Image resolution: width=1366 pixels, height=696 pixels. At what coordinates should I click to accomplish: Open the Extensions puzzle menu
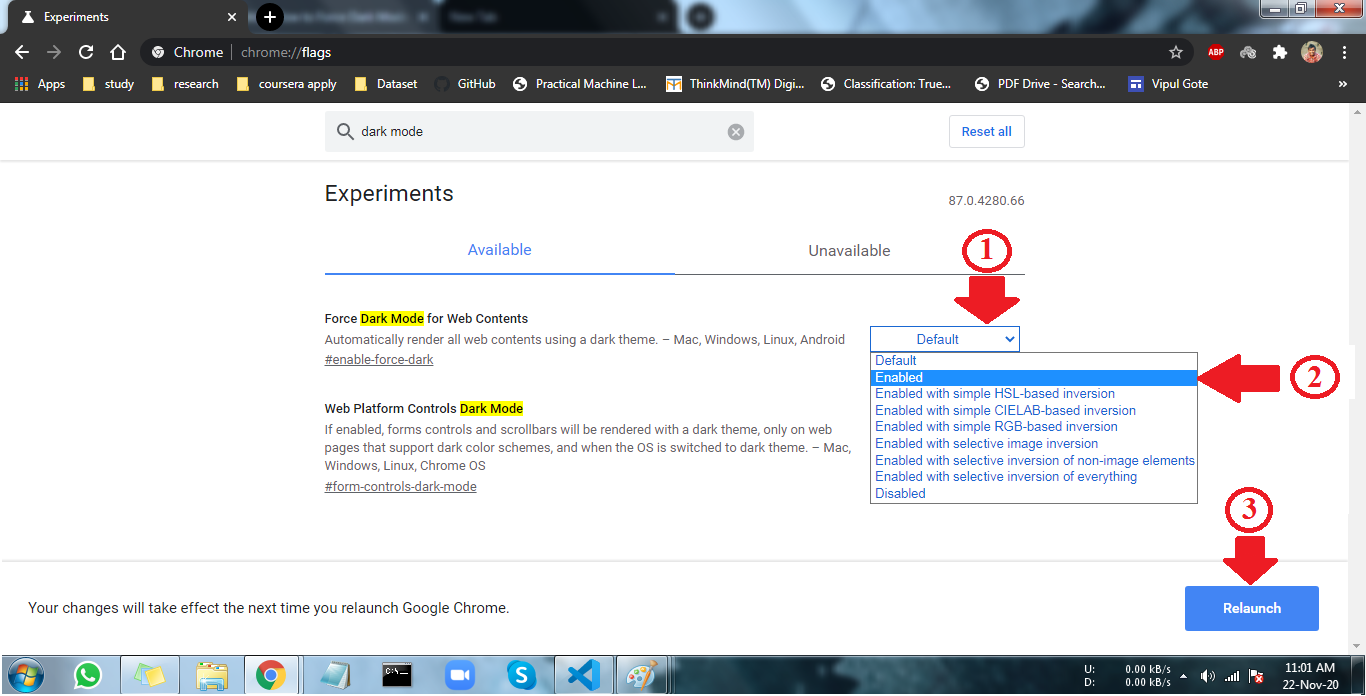tap(1280, 52)
